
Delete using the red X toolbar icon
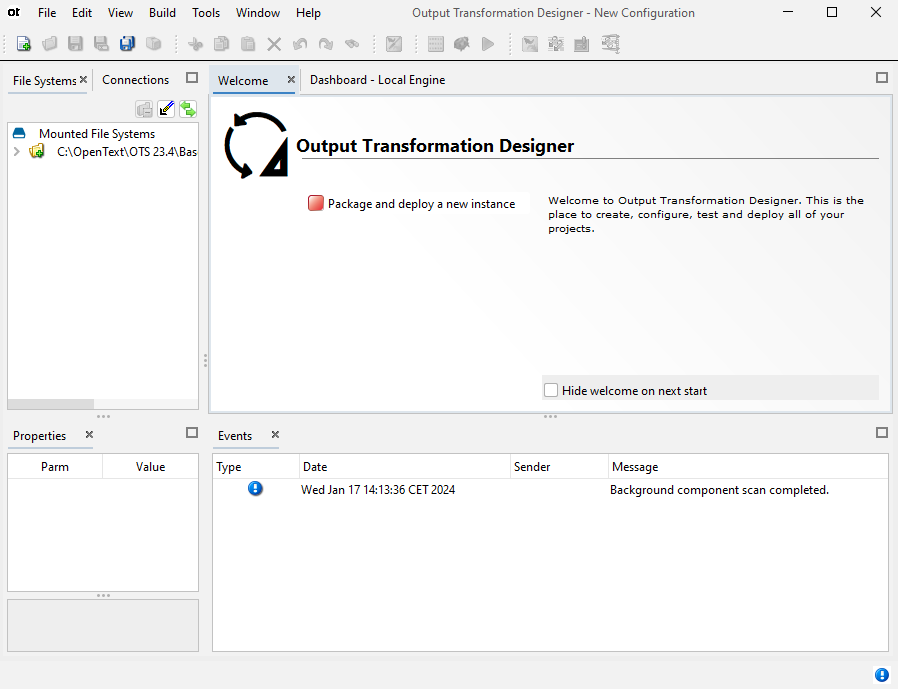click(274, 44)
